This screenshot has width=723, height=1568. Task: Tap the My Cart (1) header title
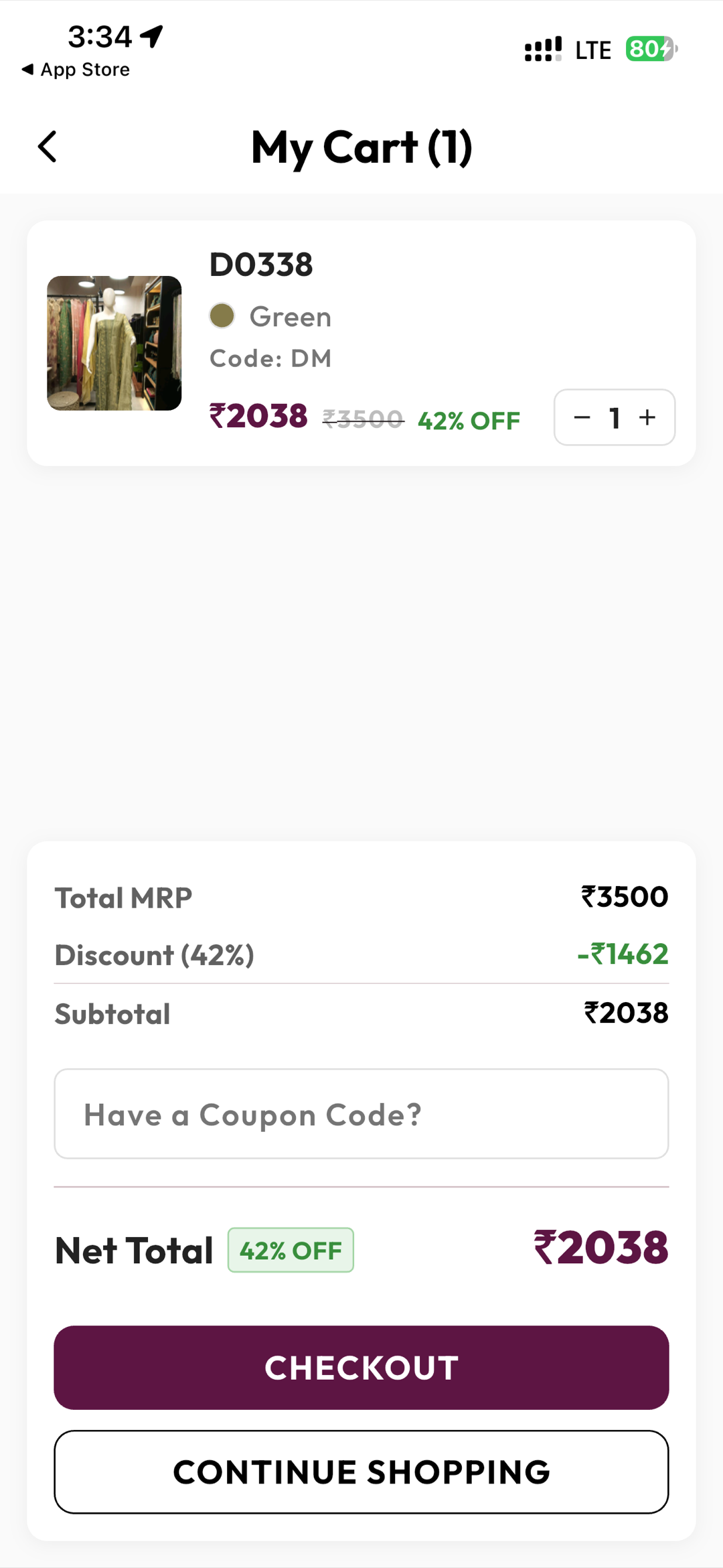tap(361, 147)
